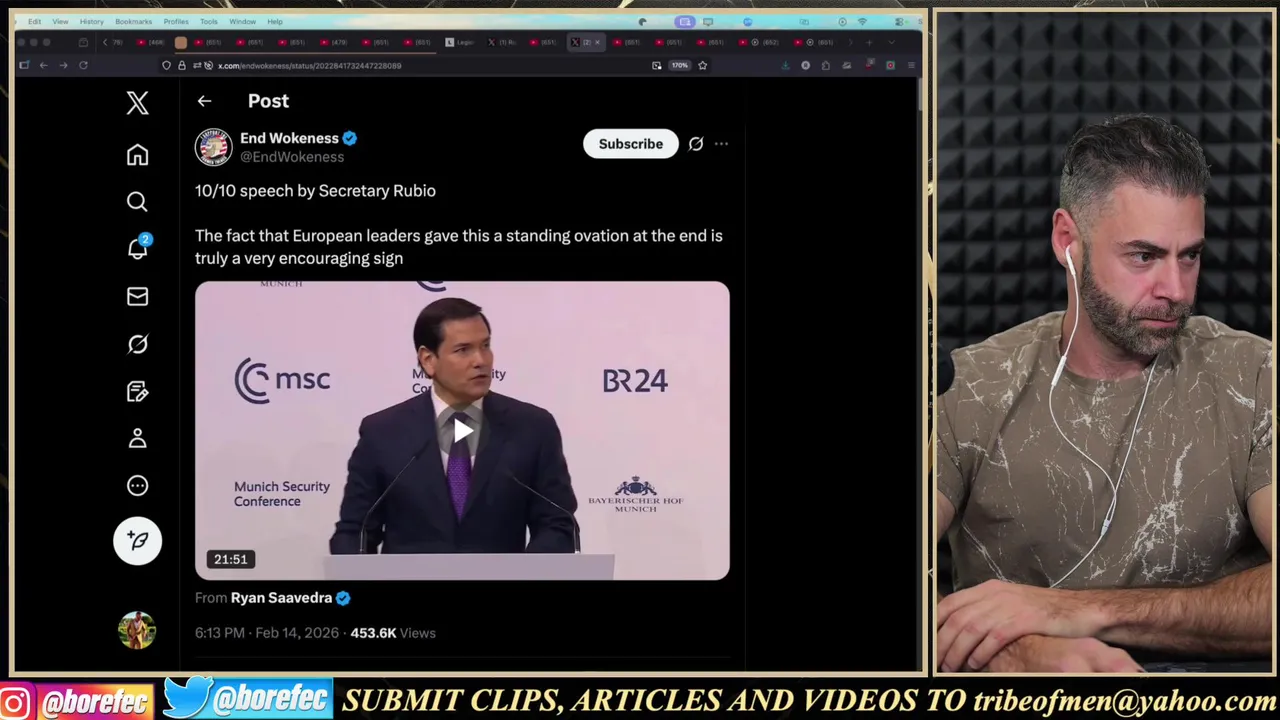Open the Messages envelope icon
1280x720 pixels.
tap(137, 297)
